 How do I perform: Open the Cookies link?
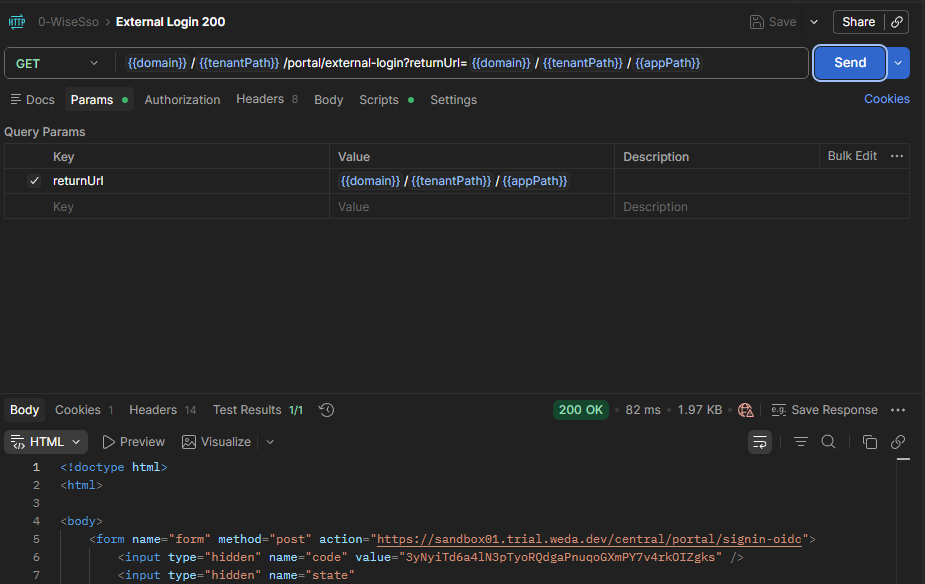click(887, 99)
